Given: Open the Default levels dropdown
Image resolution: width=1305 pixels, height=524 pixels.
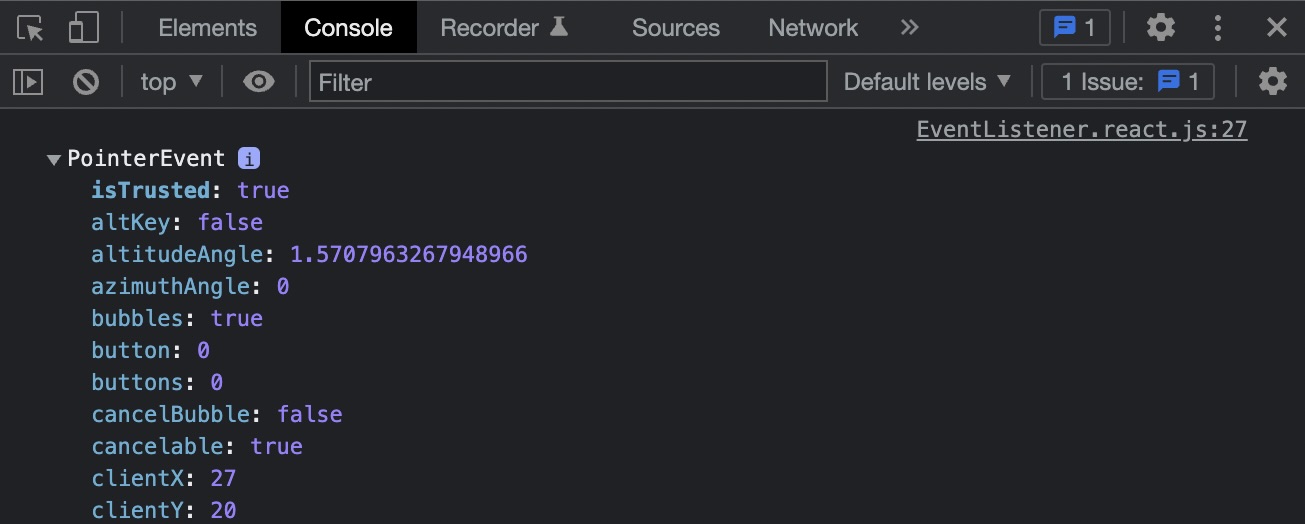Looking at the screenshot, I should tap(927, 82).
